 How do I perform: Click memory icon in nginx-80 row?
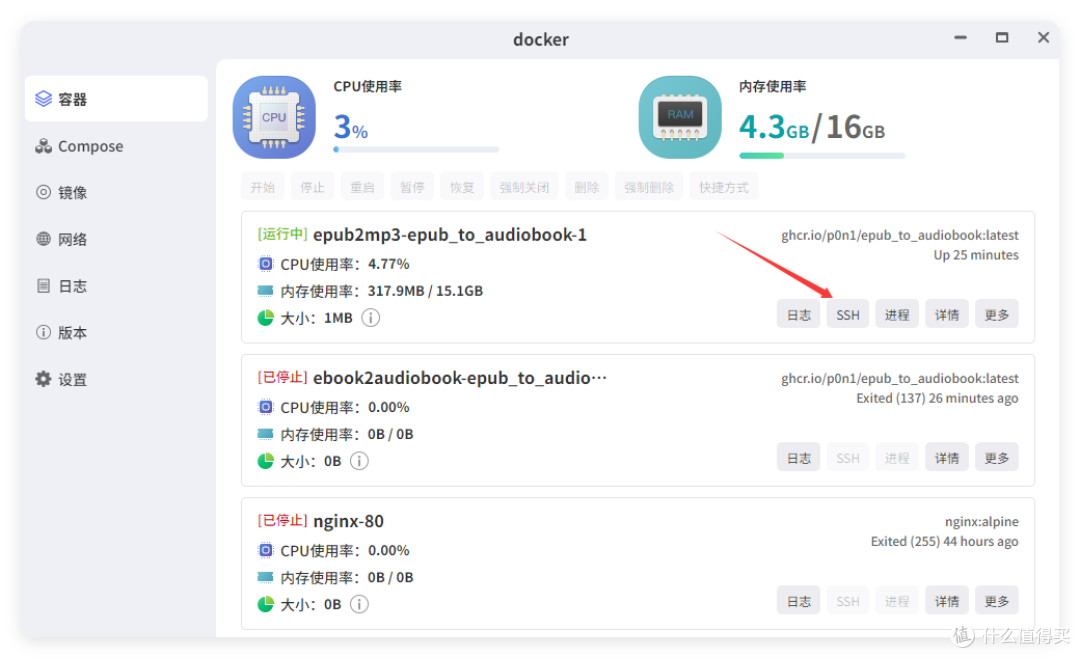(265, 577)
